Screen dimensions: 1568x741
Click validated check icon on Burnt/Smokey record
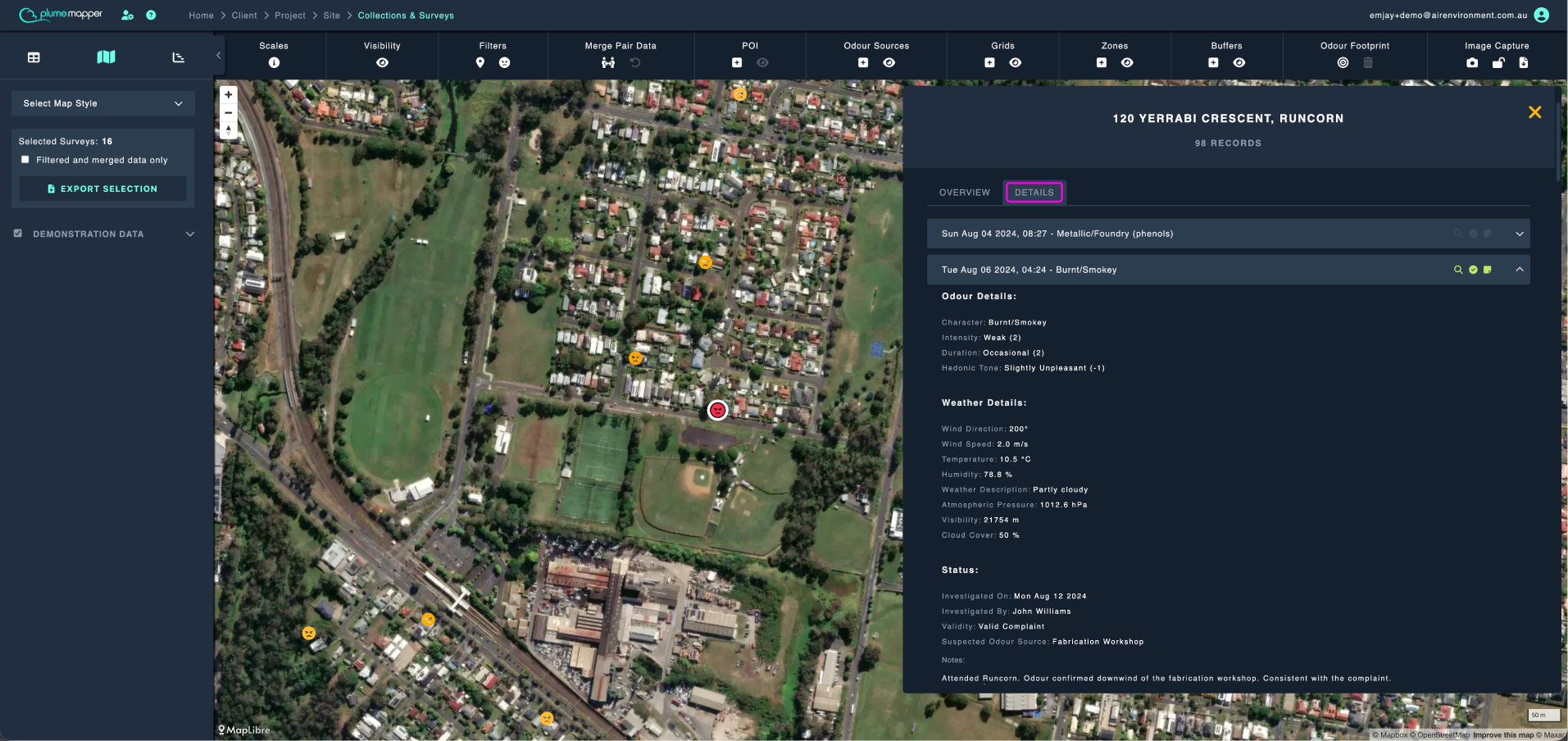[x=1473, y=270]
